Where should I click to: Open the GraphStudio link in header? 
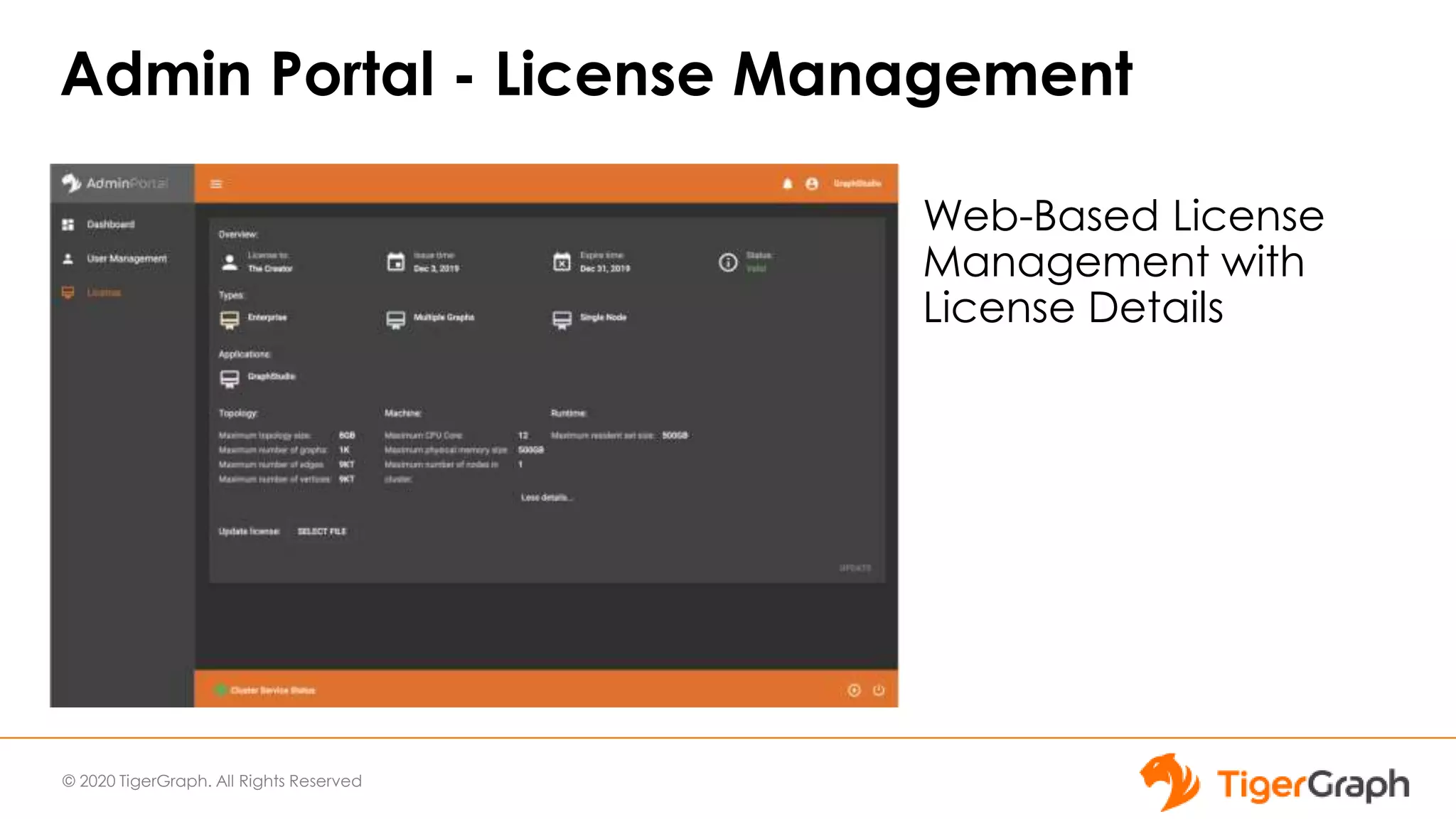point(857,183)
